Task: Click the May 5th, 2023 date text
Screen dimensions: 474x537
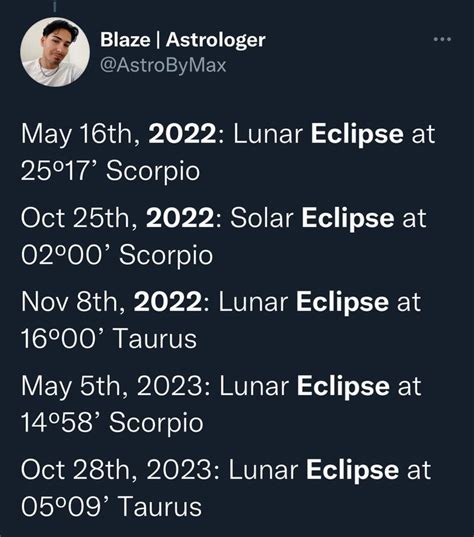Action: (x=116, y=386)
